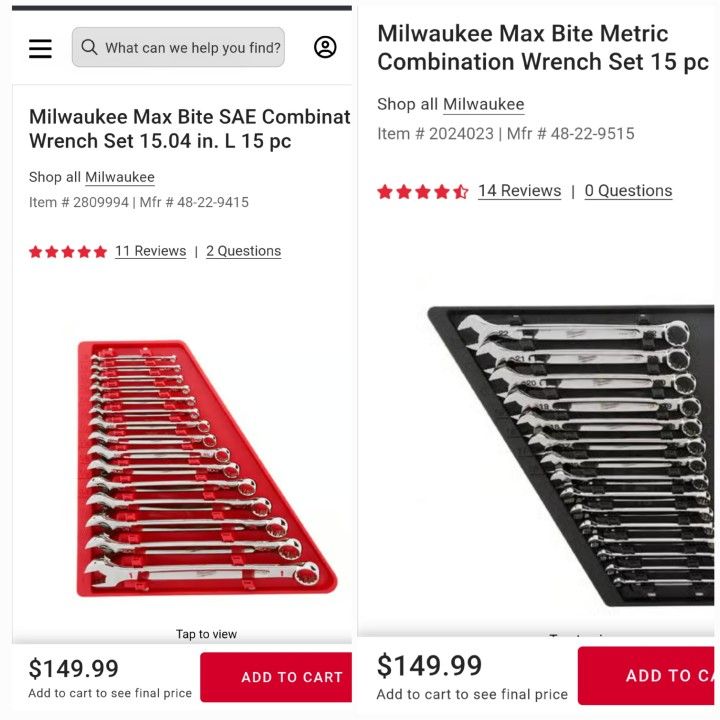Add the Metric wrench set to cart
Image resolution: width=720 pixels, height=720 pixels.
pyautogui.click(x=650, y=675)
